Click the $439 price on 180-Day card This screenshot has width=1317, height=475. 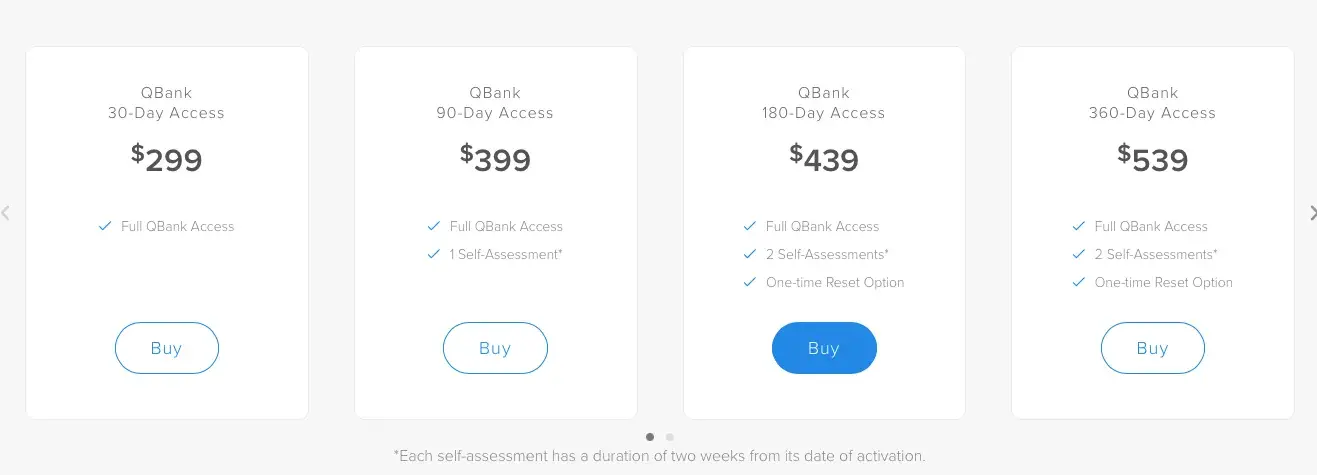click(824, 159)
